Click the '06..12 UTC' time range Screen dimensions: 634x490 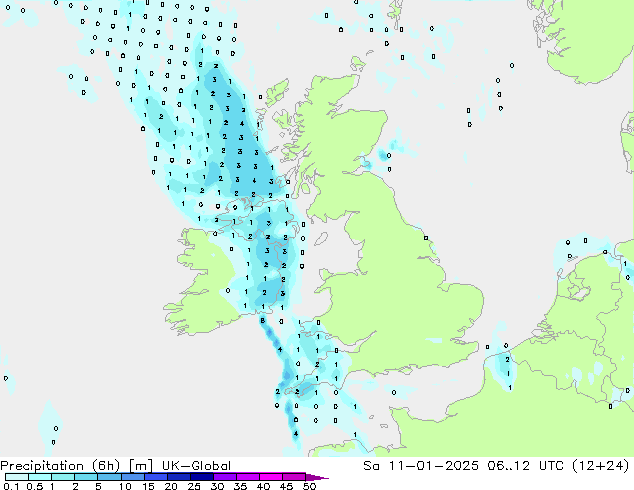point(528,466)
